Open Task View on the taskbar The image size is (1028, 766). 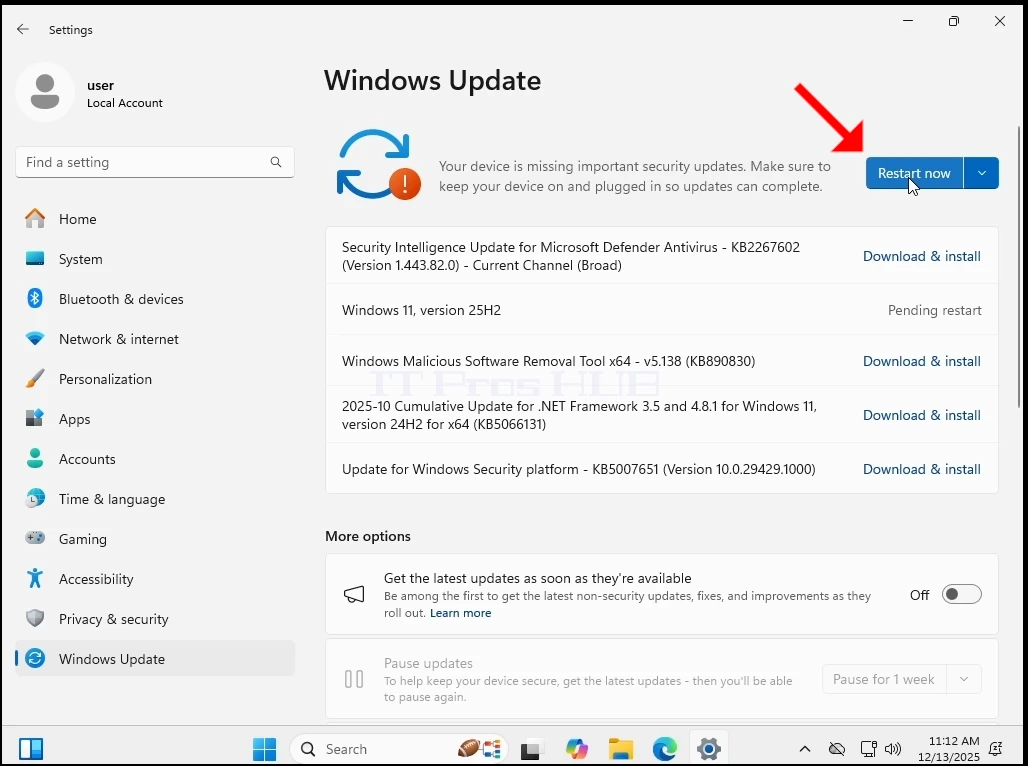[x=530, y=748]
